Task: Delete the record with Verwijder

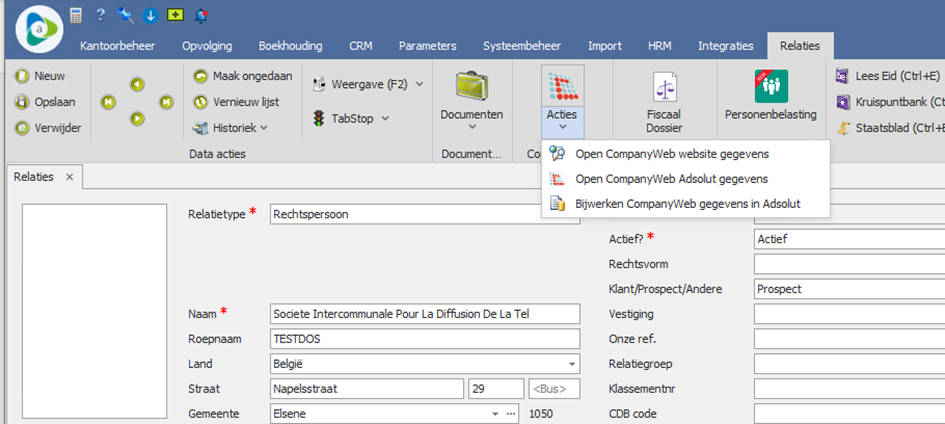Action: tap(48, 128)
